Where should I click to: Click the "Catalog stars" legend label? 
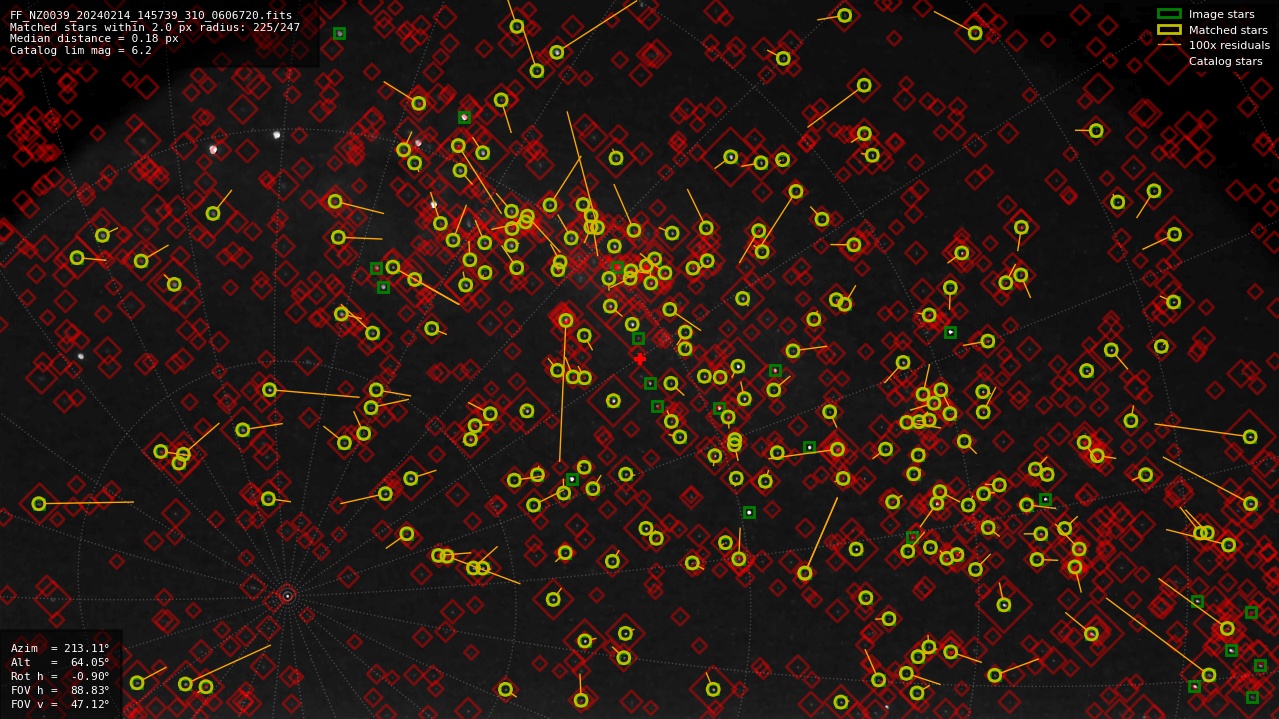pyautogui.click(x=1225, y=61)
